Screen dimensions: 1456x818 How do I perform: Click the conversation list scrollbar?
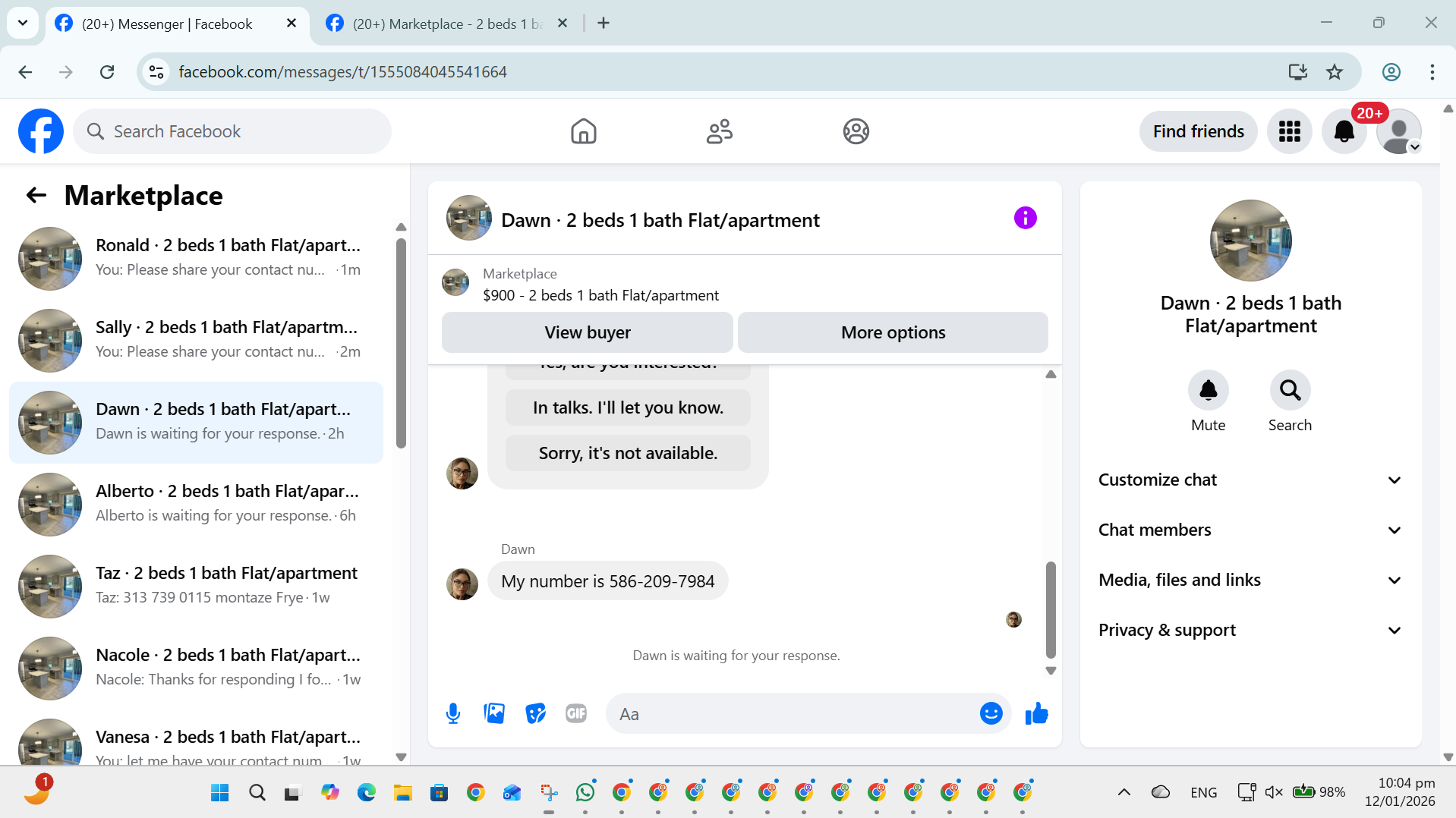click(x=401, y=343)
